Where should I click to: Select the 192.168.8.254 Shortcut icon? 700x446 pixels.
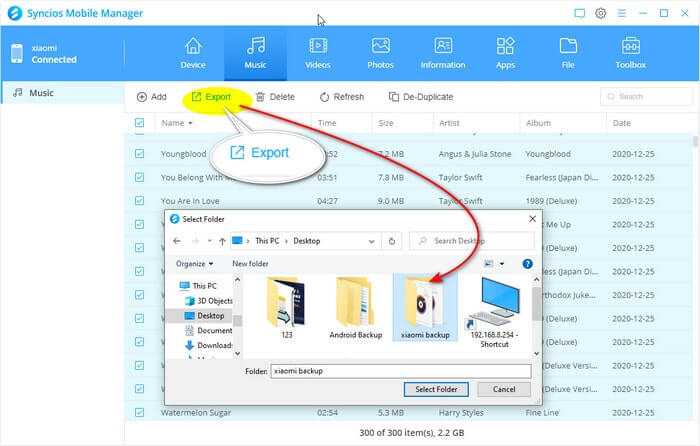pyautogui.click(x=494, y=313)
